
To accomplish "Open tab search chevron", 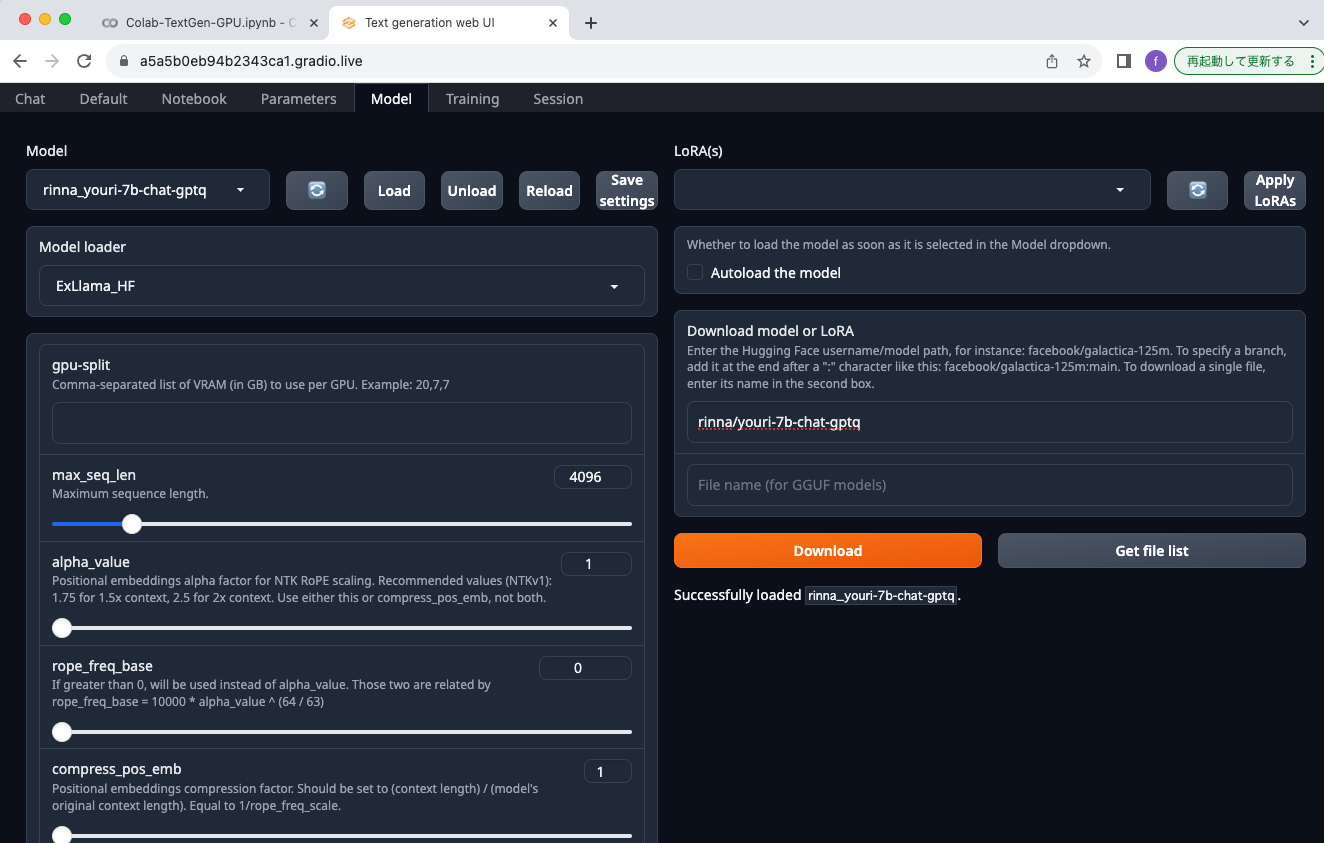I will (x=1303, y=22).
